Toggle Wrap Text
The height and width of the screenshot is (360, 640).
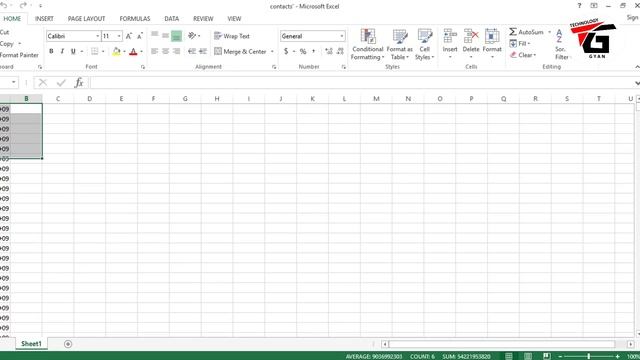(x=231, y=36)
